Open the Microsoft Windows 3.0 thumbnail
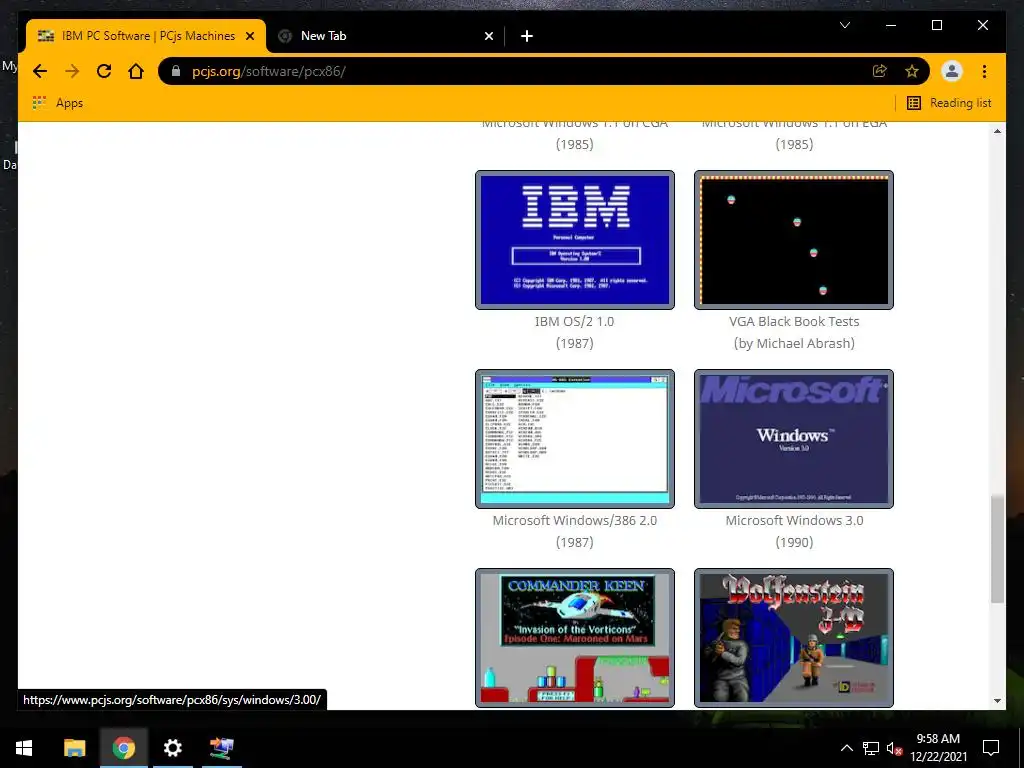 coord(793,439)
